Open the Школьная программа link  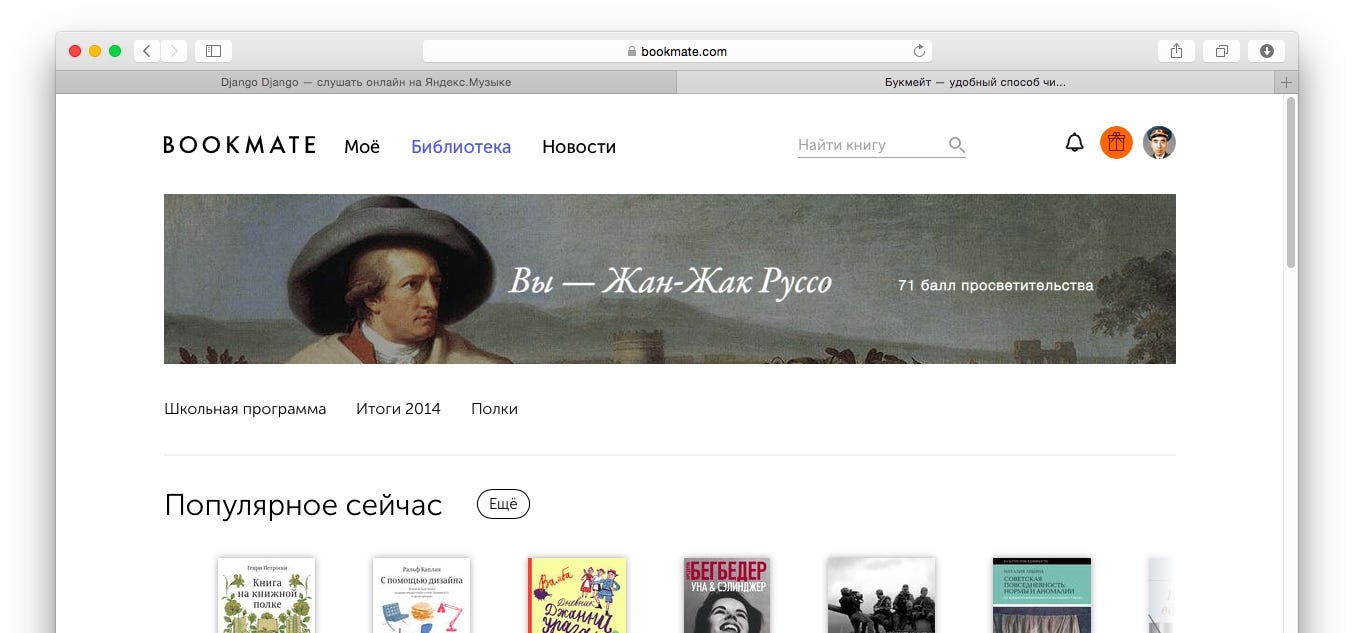click(x=245, y=409)
